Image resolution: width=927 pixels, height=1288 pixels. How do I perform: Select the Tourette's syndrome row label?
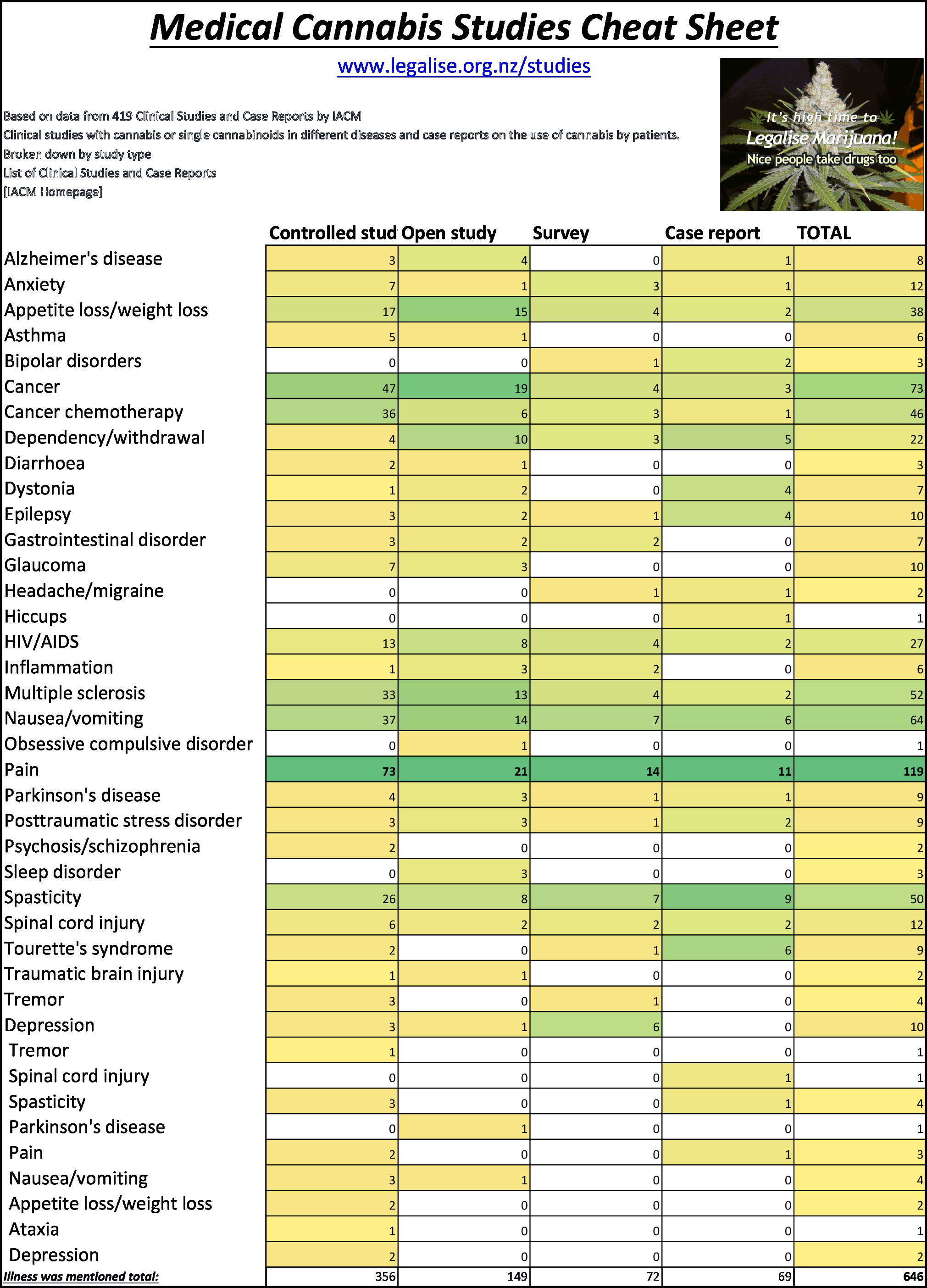click(88, 949)
